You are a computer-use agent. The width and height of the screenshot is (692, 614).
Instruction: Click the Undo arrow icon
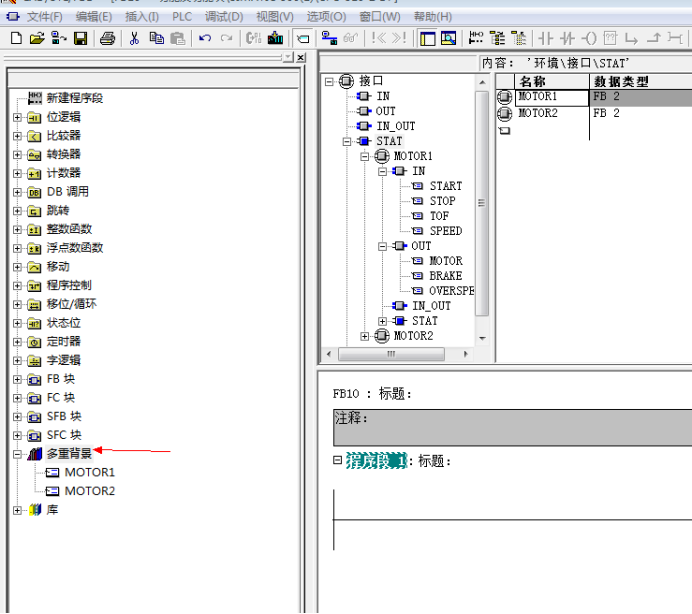205,38
